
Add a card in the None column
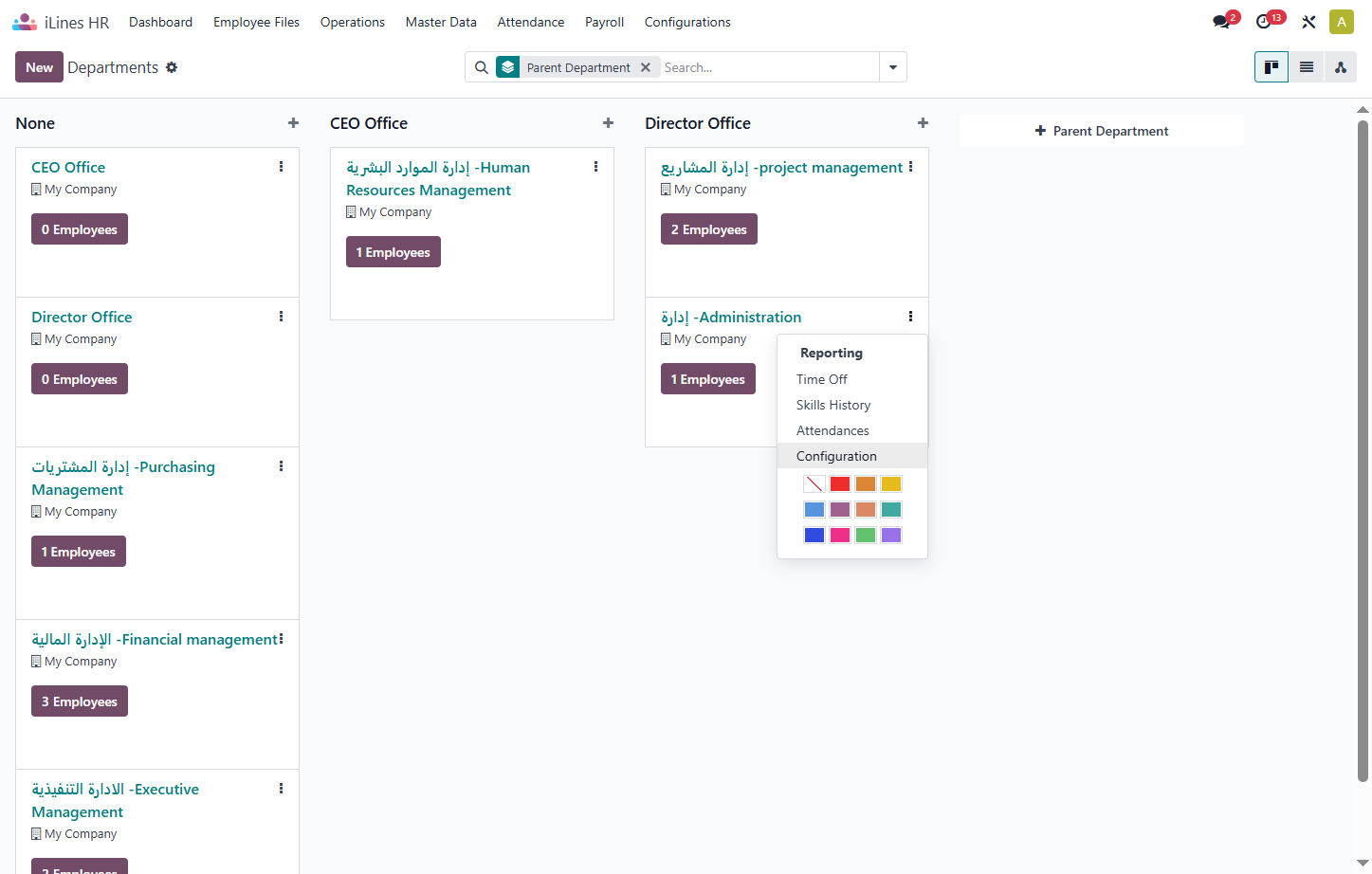tap(293, 123)
